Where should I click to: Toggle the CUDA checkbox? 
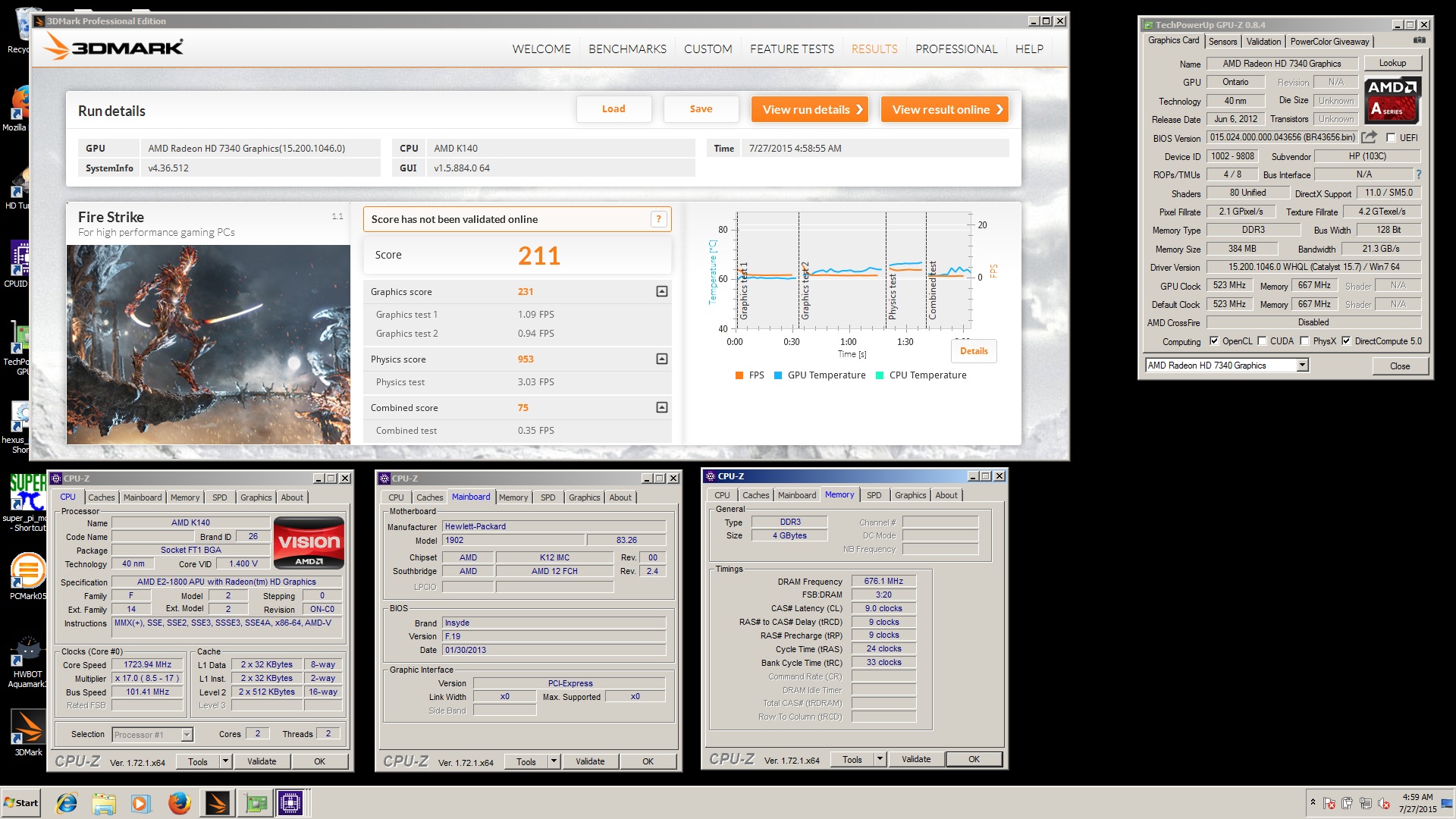(x=1262, y=341)
